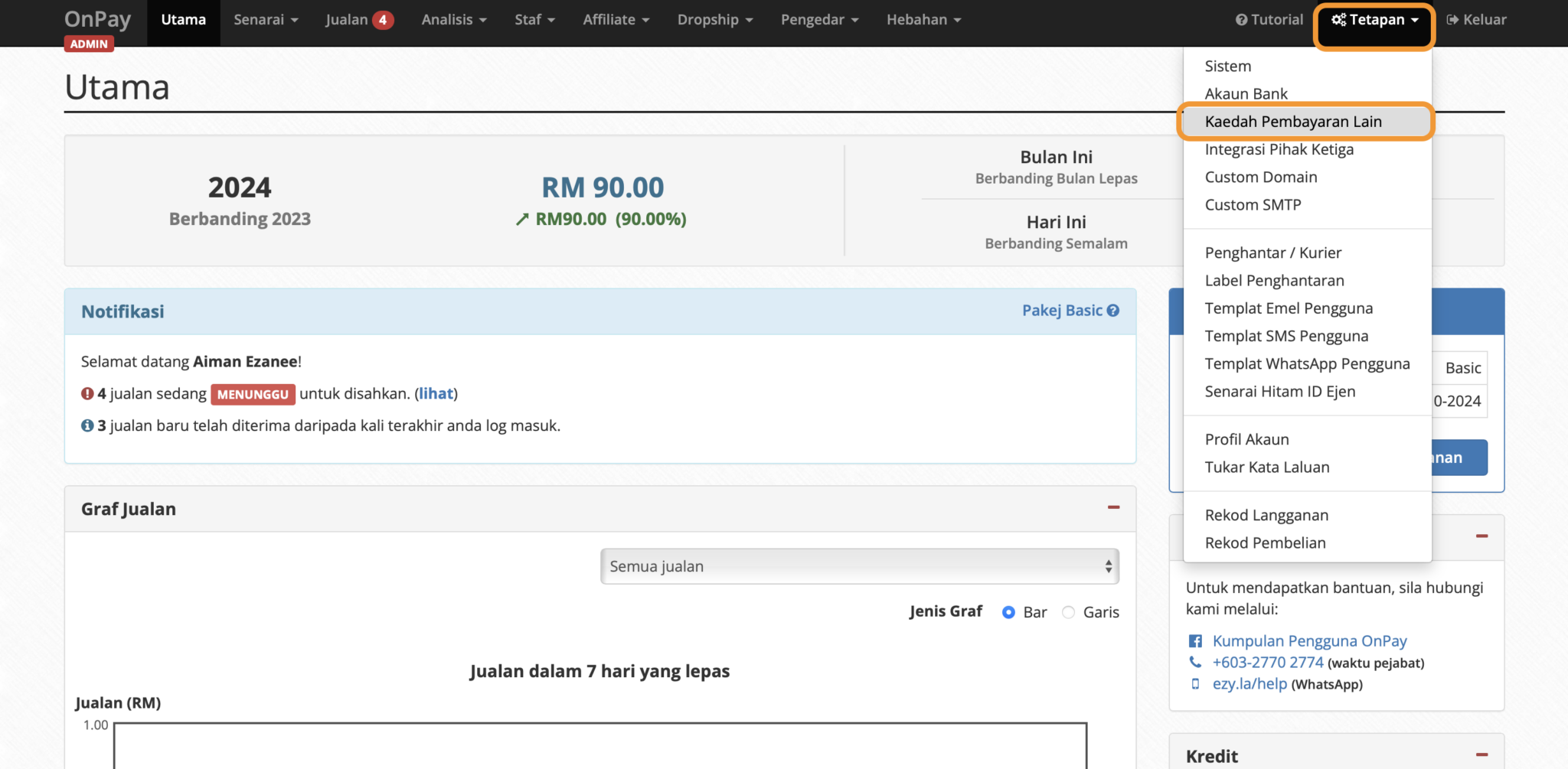Collapse the Graf Jualan panel
1568x769 pixels.
(1115, 507)
